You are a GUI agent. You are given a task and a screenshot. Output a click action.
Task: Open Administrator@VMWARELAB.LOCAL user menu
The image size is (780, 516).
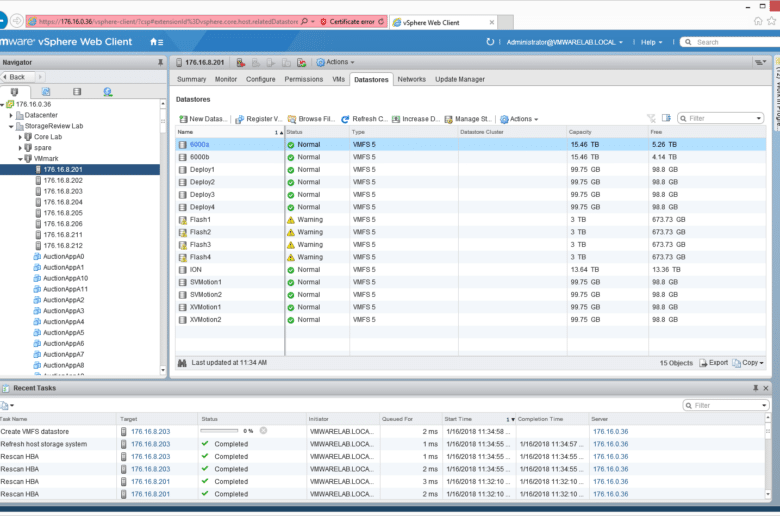coord(565,42)
